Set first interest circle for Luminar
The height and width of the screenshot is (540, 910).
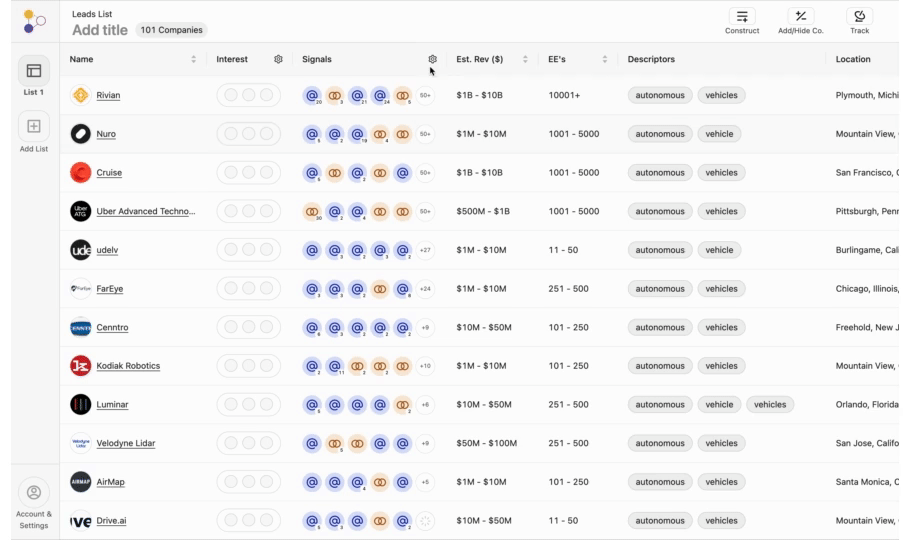(x=230, y=405)
